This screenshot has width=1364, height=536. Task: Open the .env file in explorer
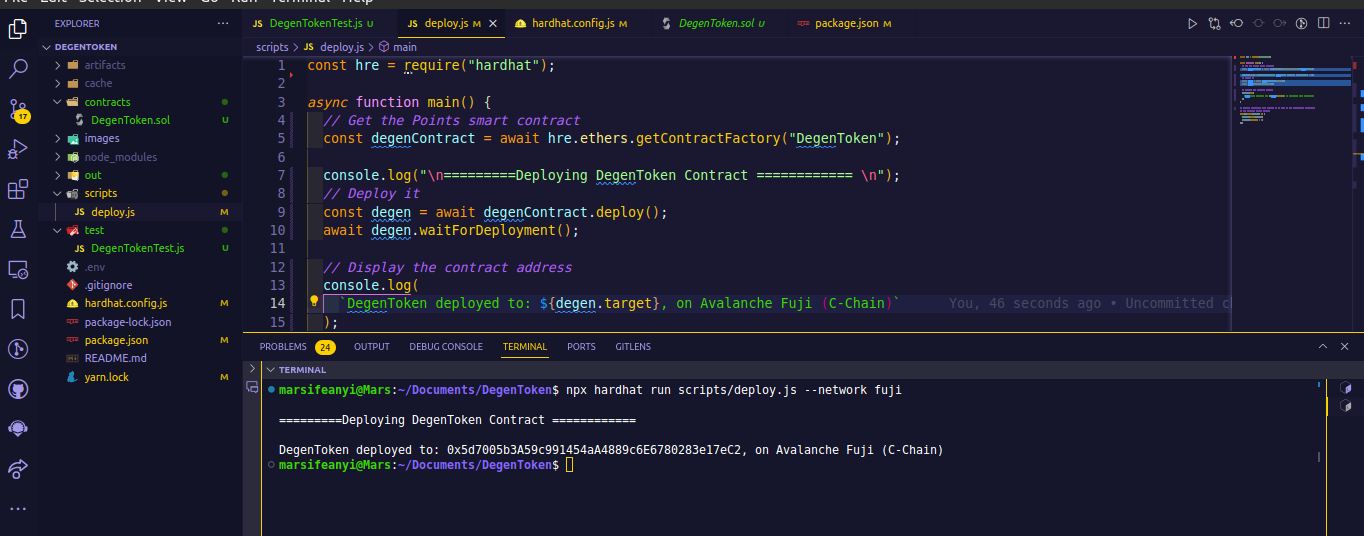(x=95, y=267)
